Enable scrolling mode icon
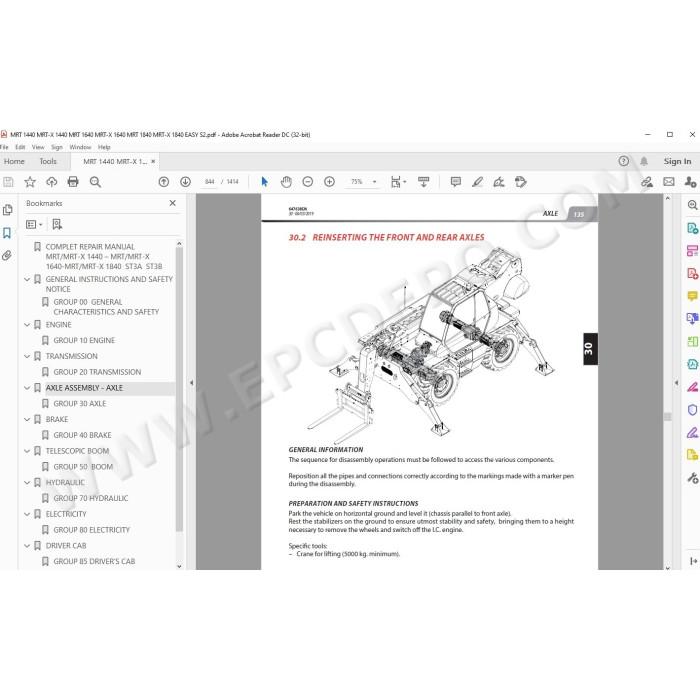Image resolution: width=700 pixels, height=700 pixels. coord(423,182)
